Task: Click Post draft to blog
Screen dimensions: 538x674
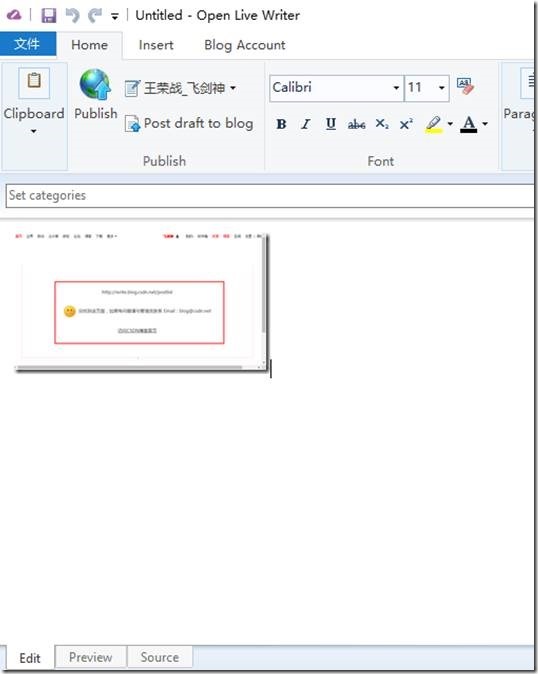Action: [189, 123]
